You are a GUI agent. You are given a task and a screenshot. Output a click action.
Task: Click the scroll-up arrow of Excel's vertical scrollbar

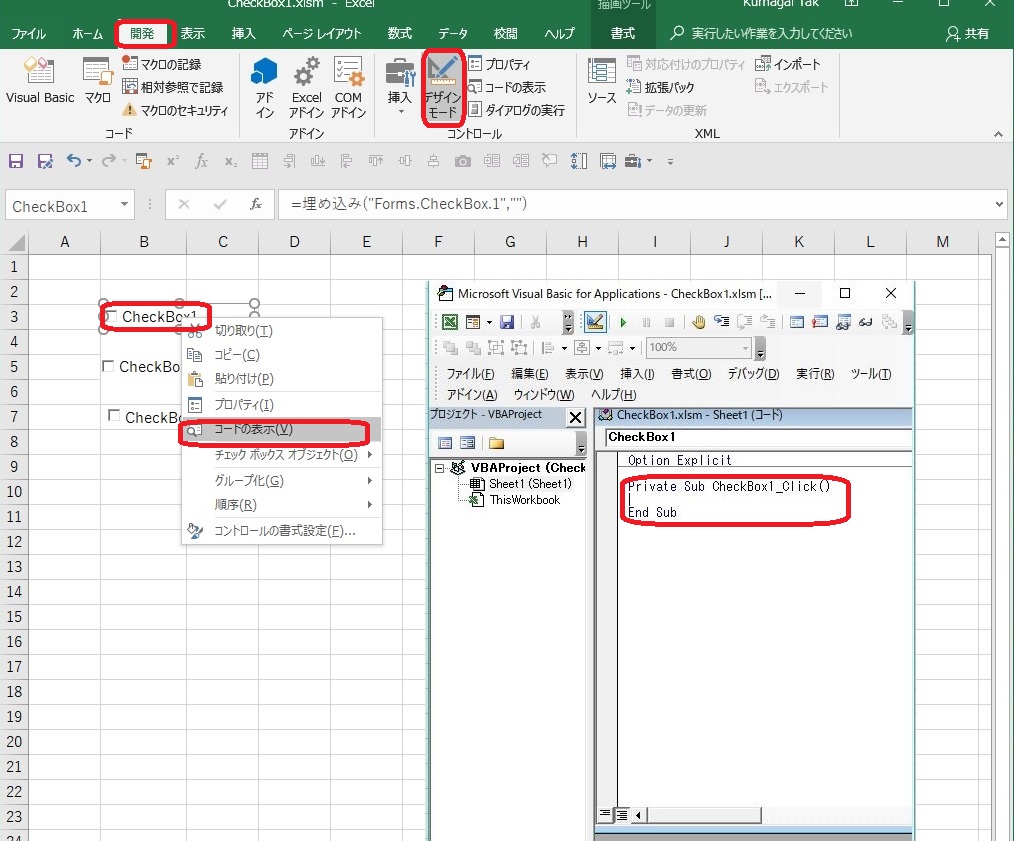1002,240
